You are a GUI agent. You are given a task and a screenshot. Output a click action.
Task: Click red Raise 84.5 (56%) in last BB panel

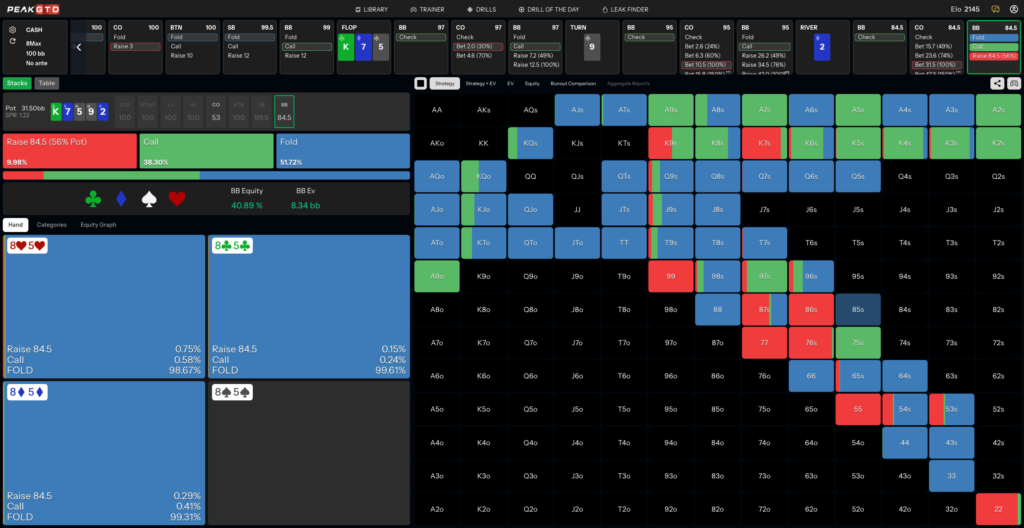click(993, 56)
